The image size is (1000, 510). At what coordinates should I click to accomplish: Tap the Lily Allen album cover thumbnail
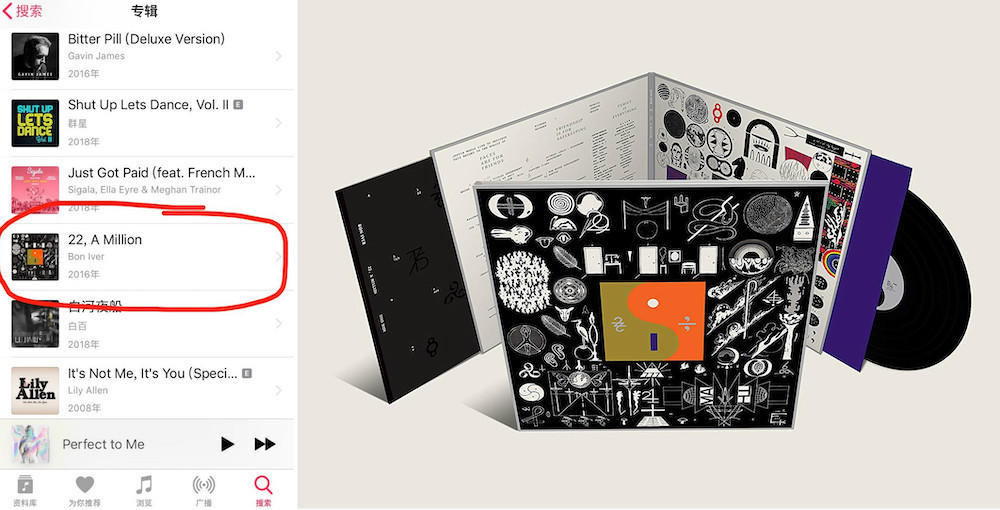pos(35,390)
